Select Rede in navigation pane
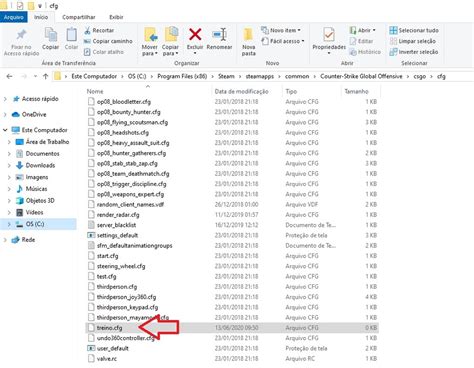This screenshot has width=474, height=368. [28, 240]
